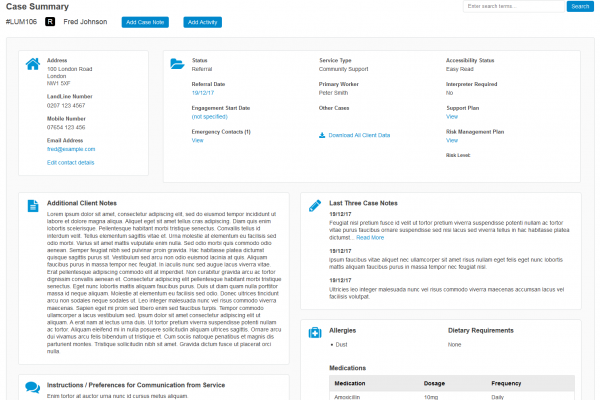Open the Support Plan View link

click(451, 117)
